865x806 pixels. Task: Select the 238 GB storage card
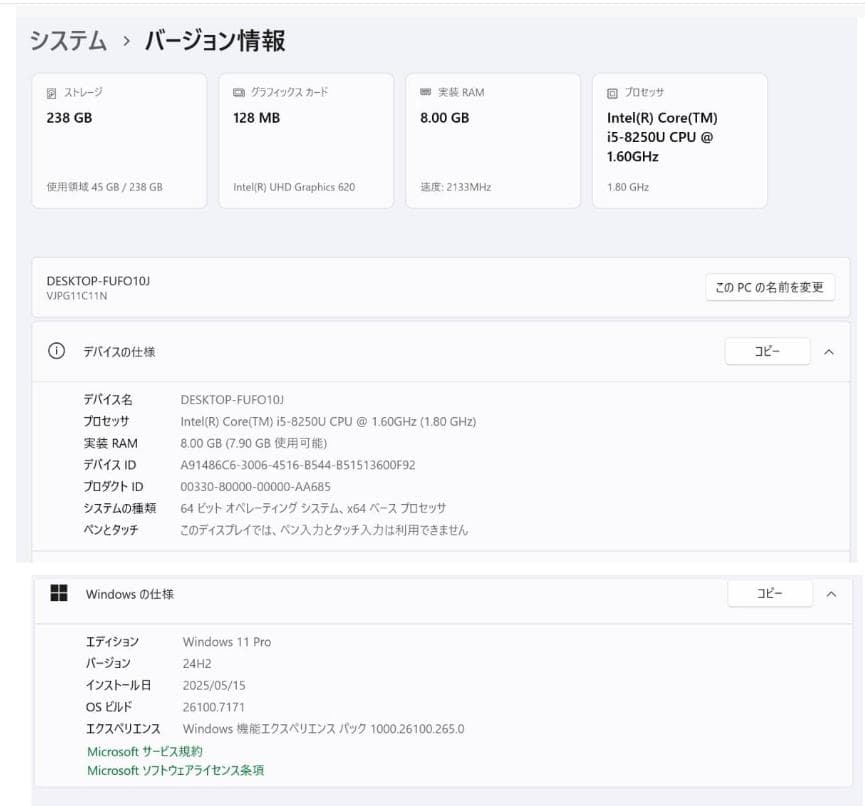(x=118, y=140)
